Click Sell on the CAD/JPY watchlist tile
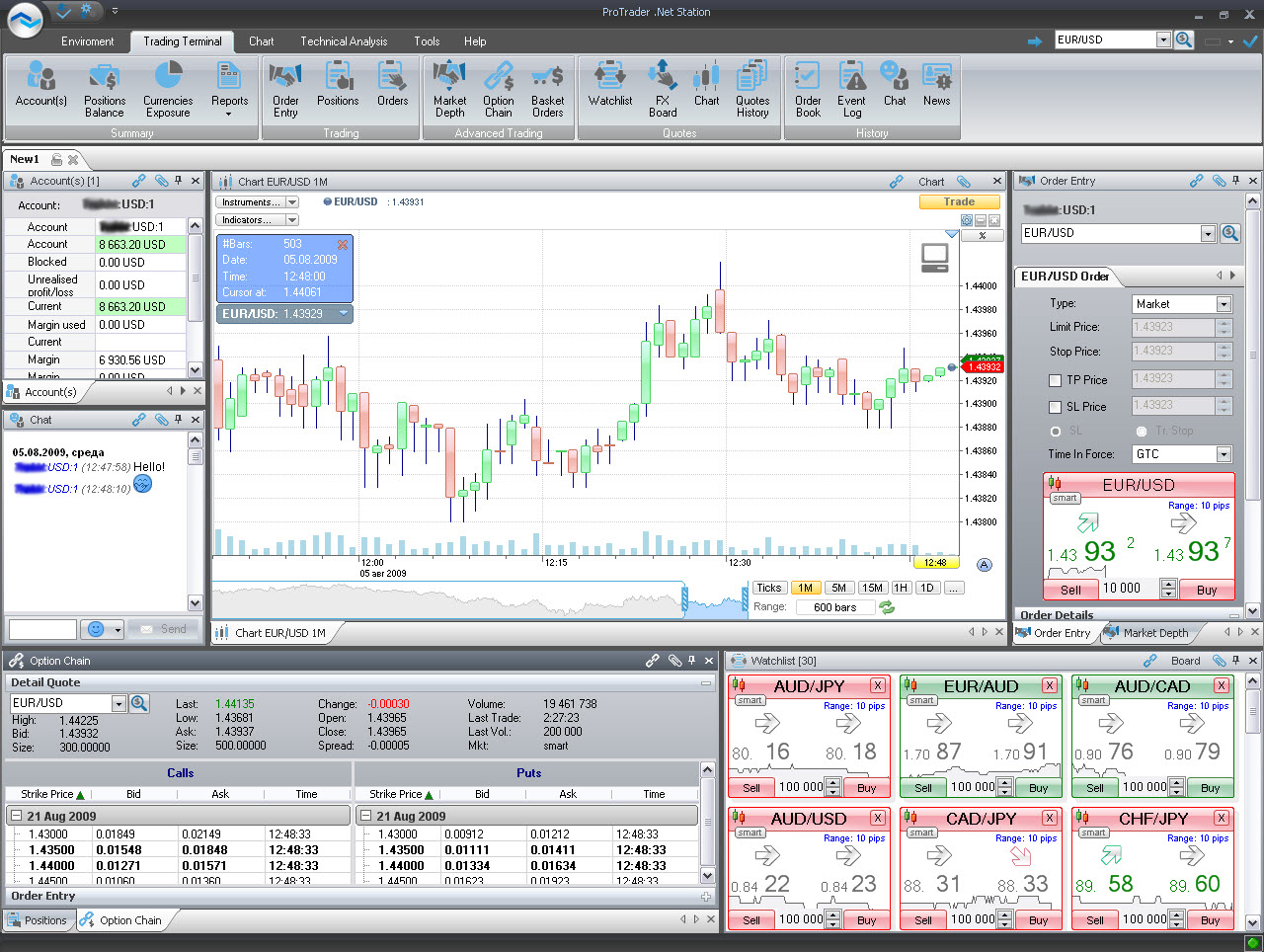Viewport: 1264px width, 952px height. [923, 920]
